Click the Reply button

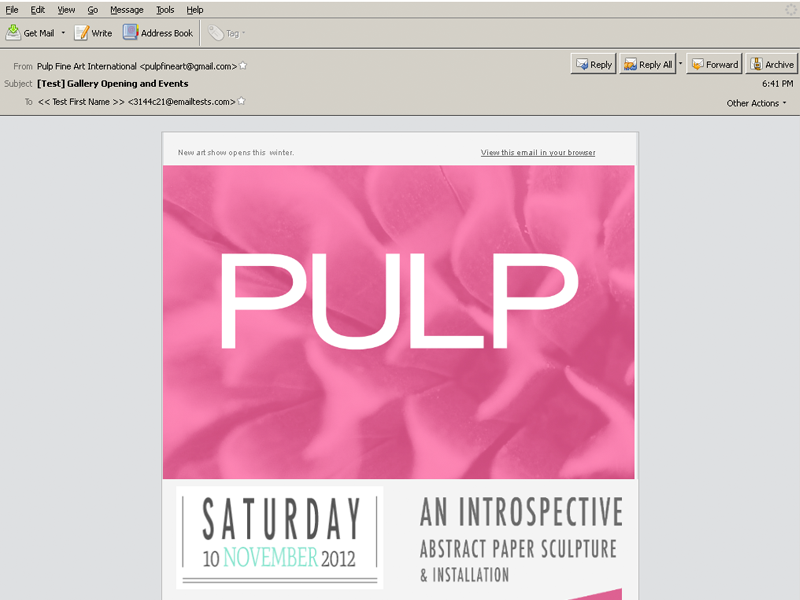pyautogui.click(x=593, y=64)
